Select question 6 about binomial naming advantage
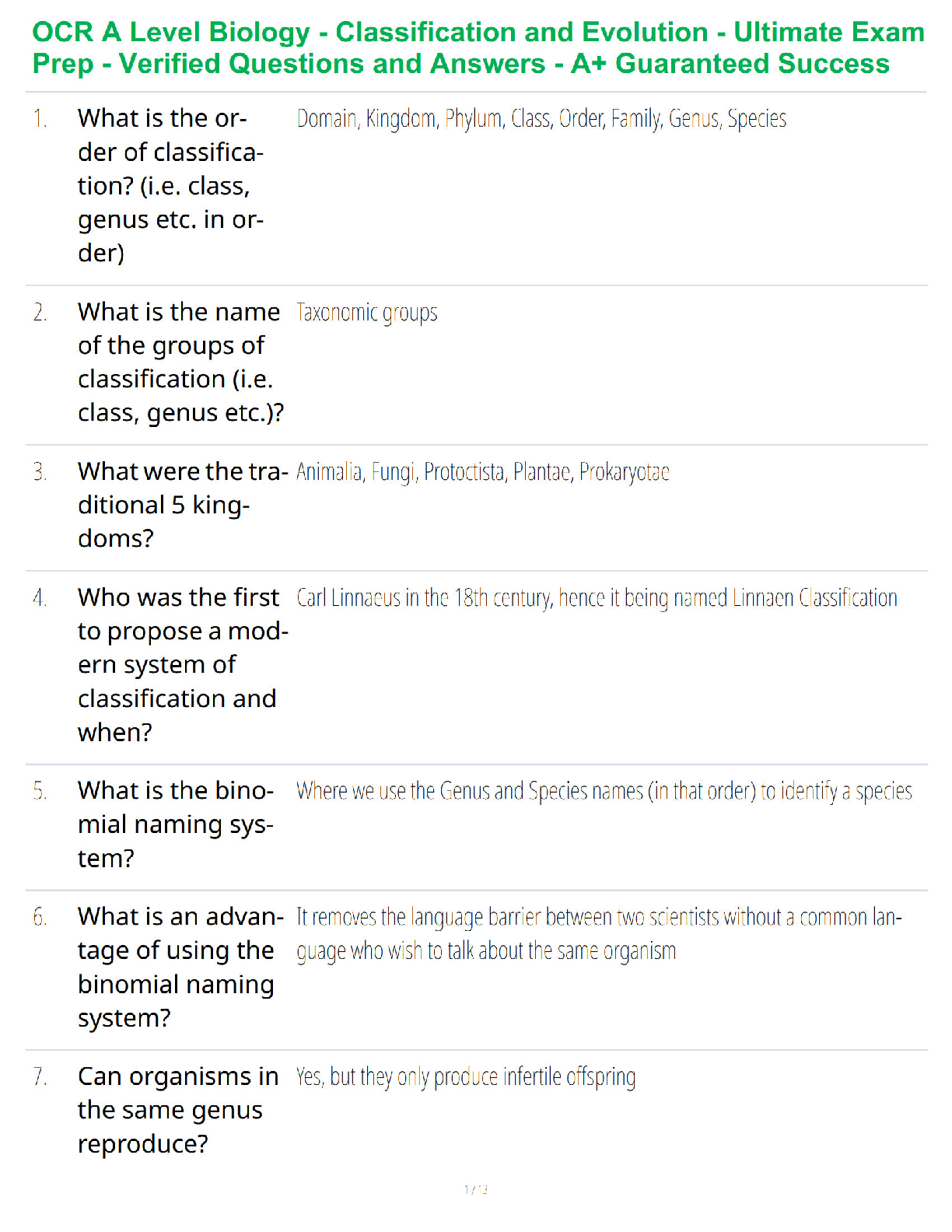Image resolution: width=952 pixels, height=1232 pixels. click(x=180, y=967)
